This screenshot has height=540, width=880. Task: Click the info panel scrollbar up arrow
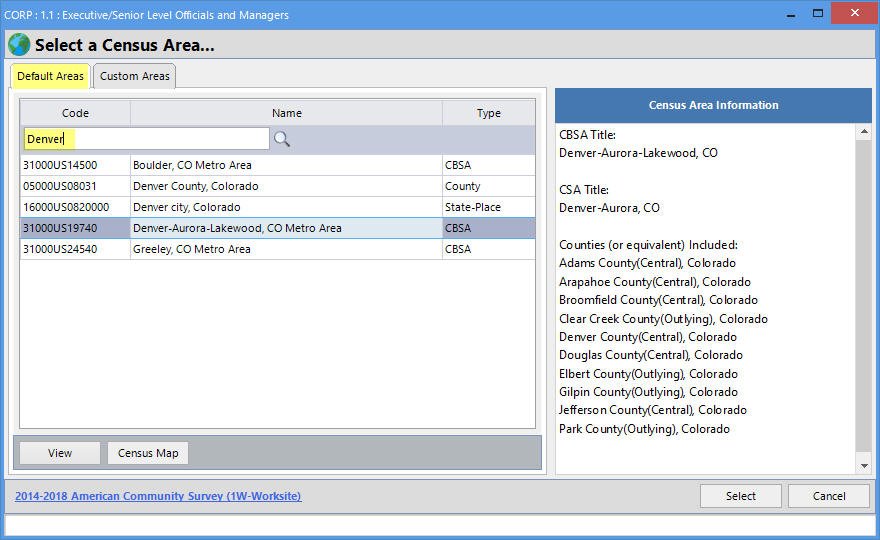(864, 132)
